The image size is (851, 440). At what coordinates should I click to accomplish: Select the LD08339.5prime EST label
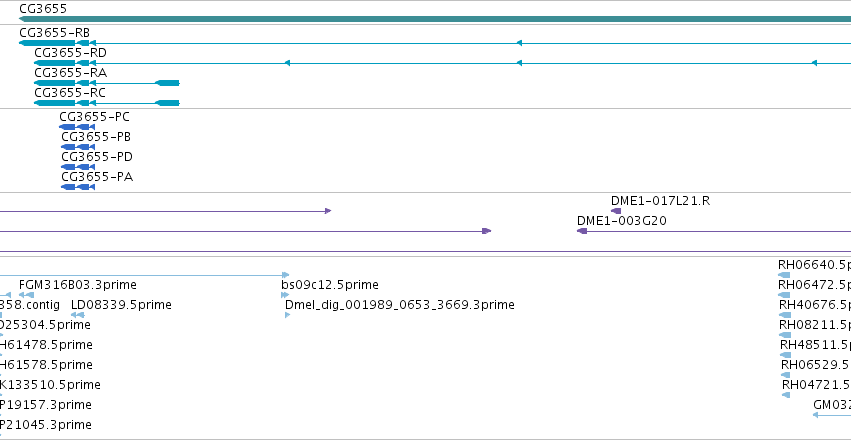point(121,305)
